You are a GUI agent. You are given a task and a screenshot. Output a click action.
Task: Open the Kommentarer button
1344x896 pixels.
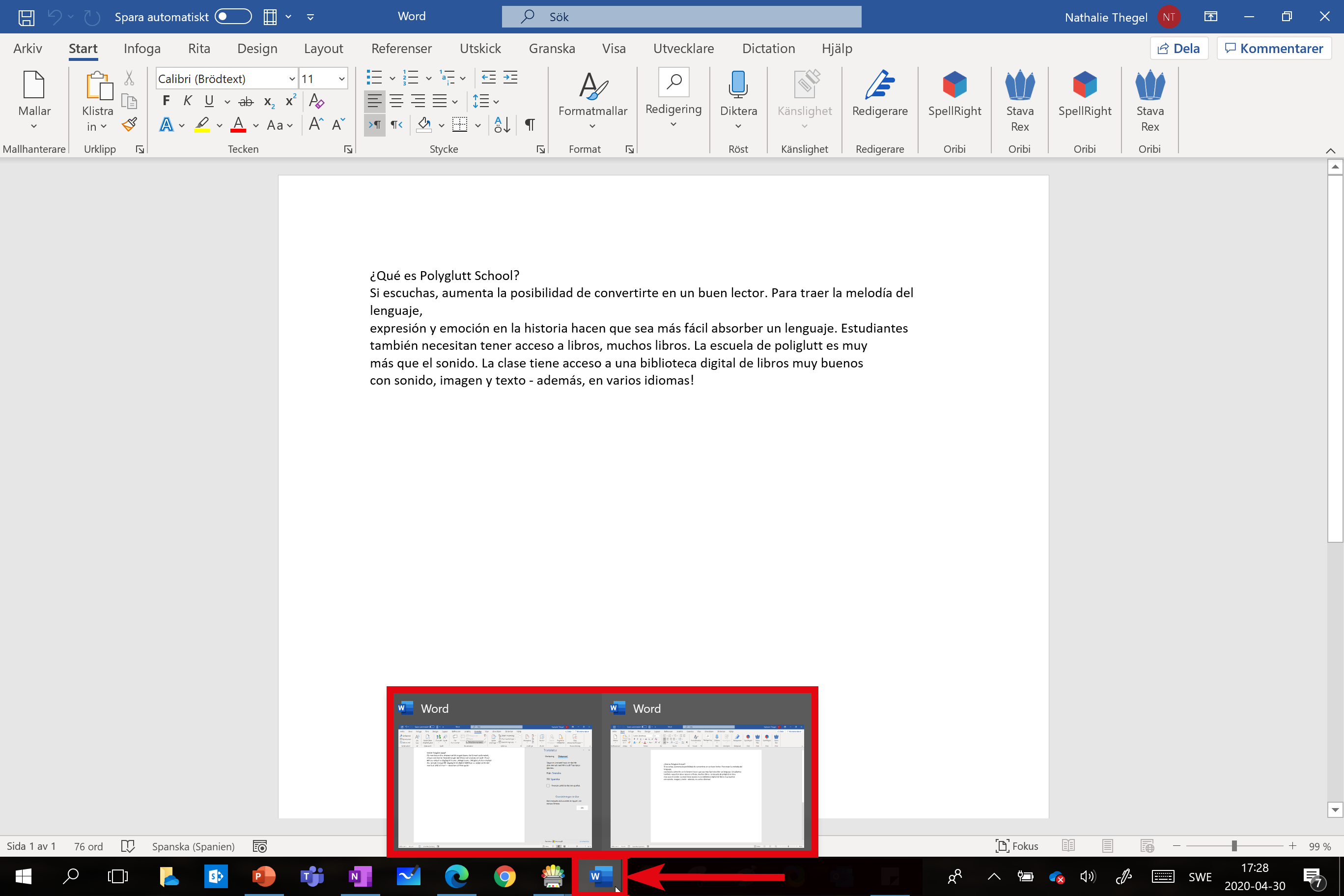pos(1274,49)
